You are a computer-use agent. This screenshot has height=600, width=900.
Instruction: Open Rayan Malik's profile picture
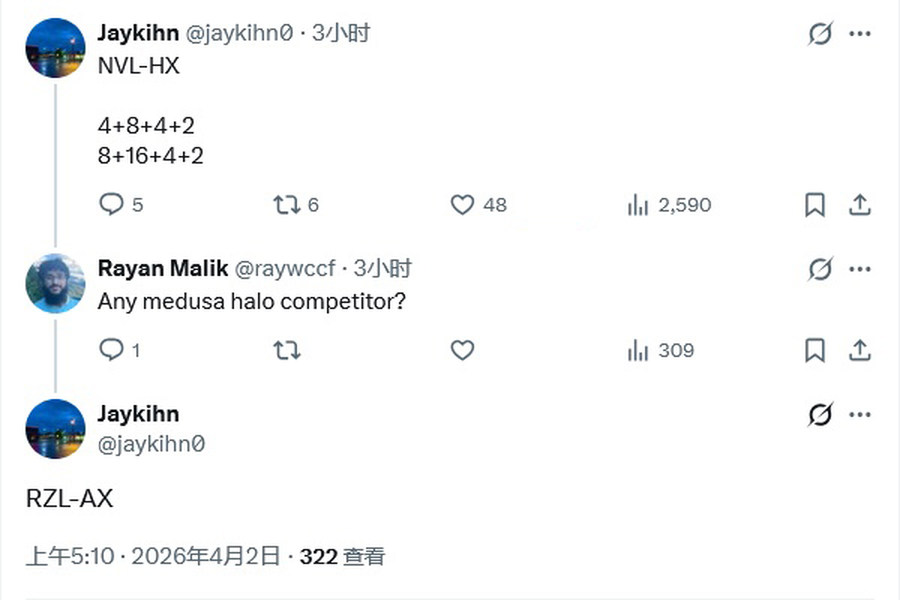pyautogui.click(x=55, y=283)
